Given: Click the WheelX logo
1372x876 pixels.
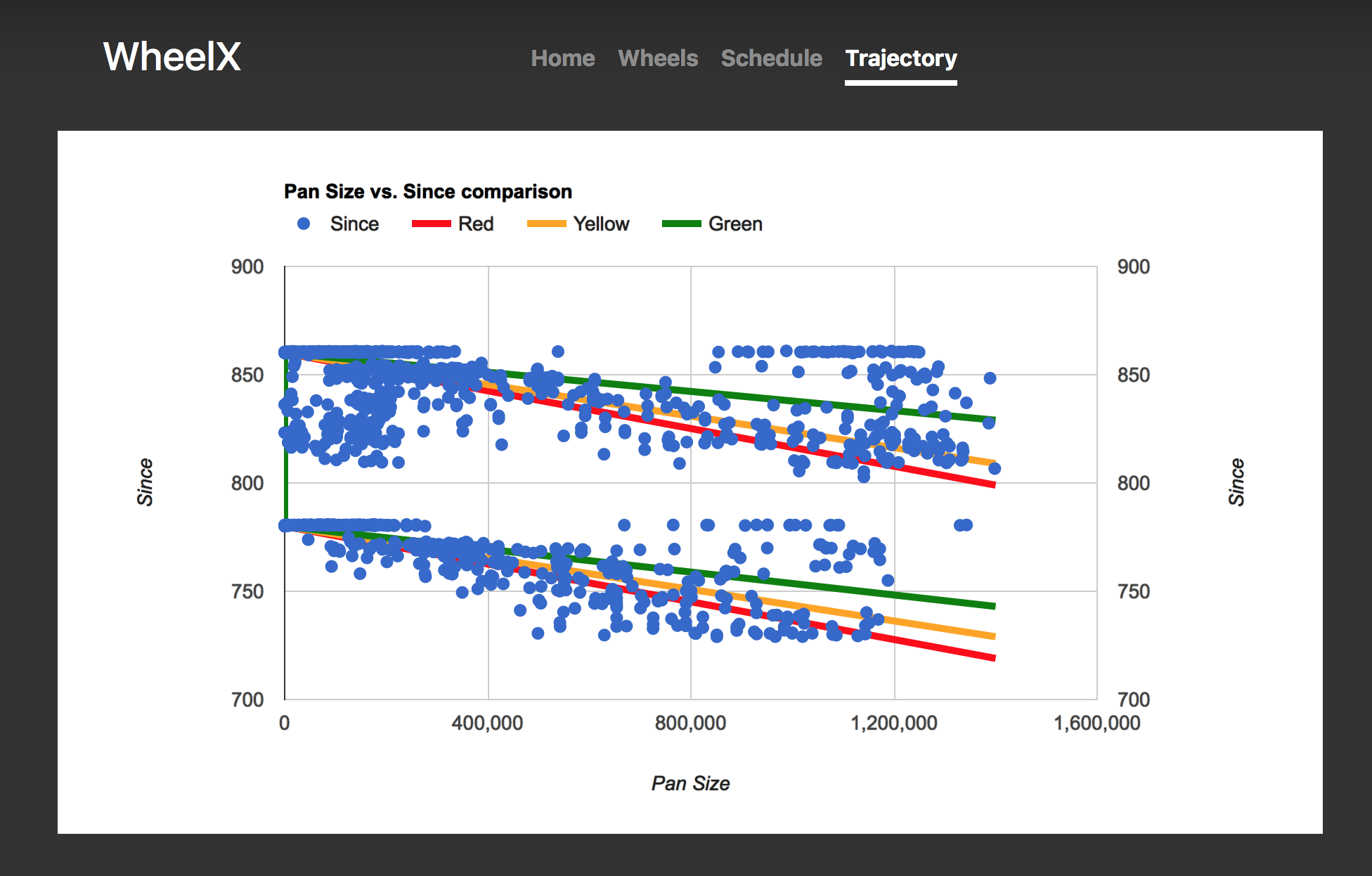Looking at the screenshot, I should tap(172, 57).
